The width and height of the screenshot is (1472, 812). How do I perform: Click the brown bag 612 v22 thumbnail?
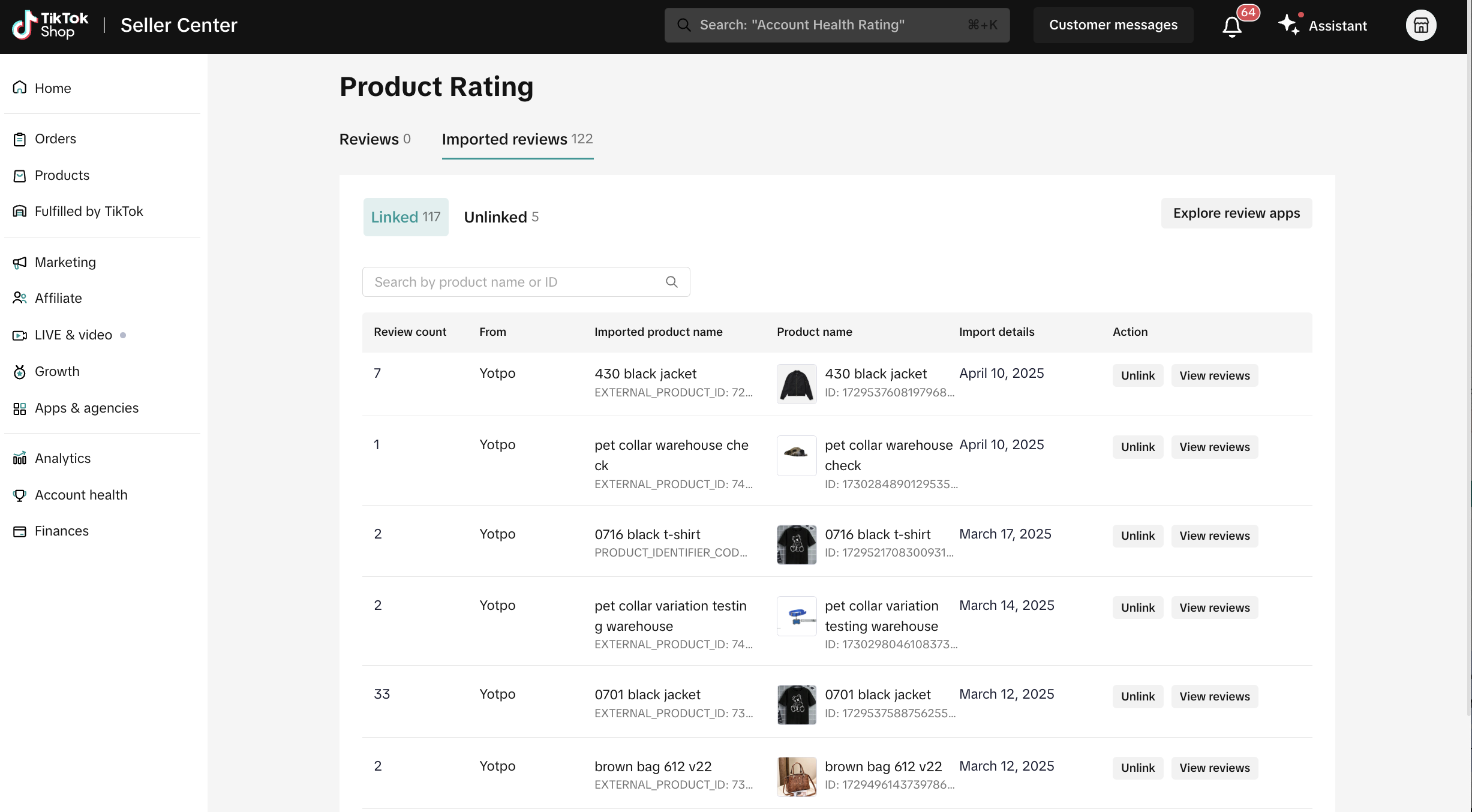click(796, 777)
